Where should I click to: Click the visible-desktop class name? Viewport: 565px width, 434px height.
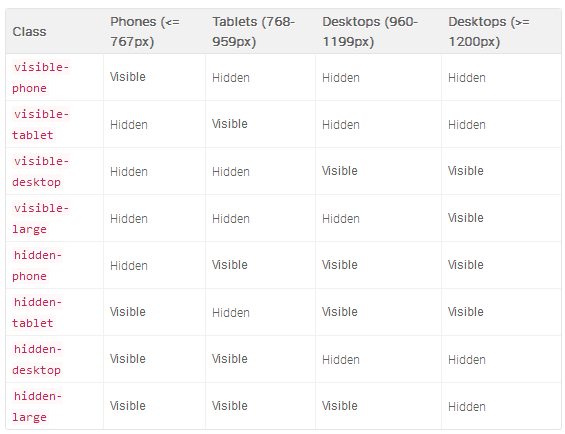[41, 172]
